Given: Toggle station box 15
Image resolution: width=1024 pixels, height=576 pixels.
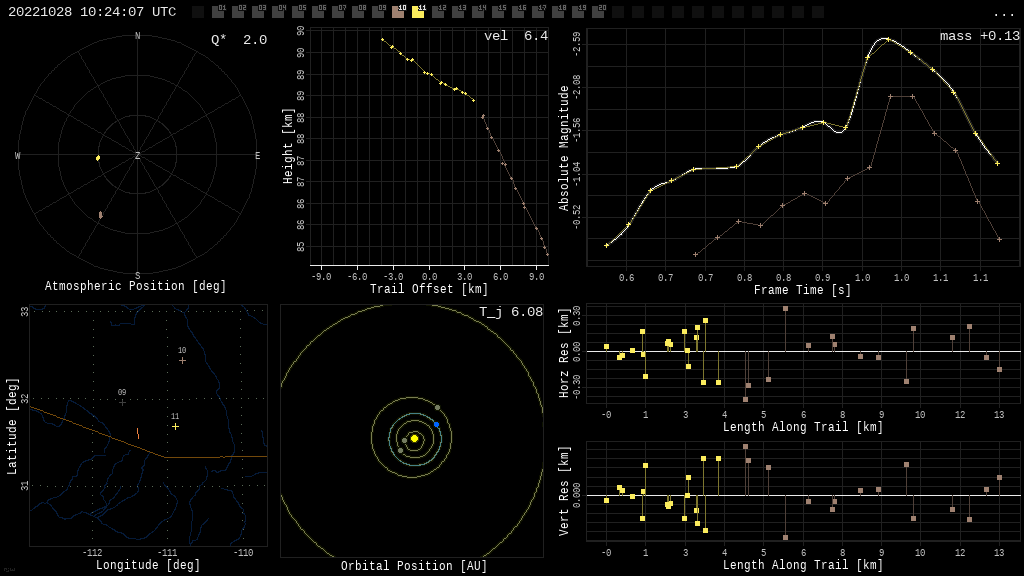Looking at the screenshot, I should point(498,12).
